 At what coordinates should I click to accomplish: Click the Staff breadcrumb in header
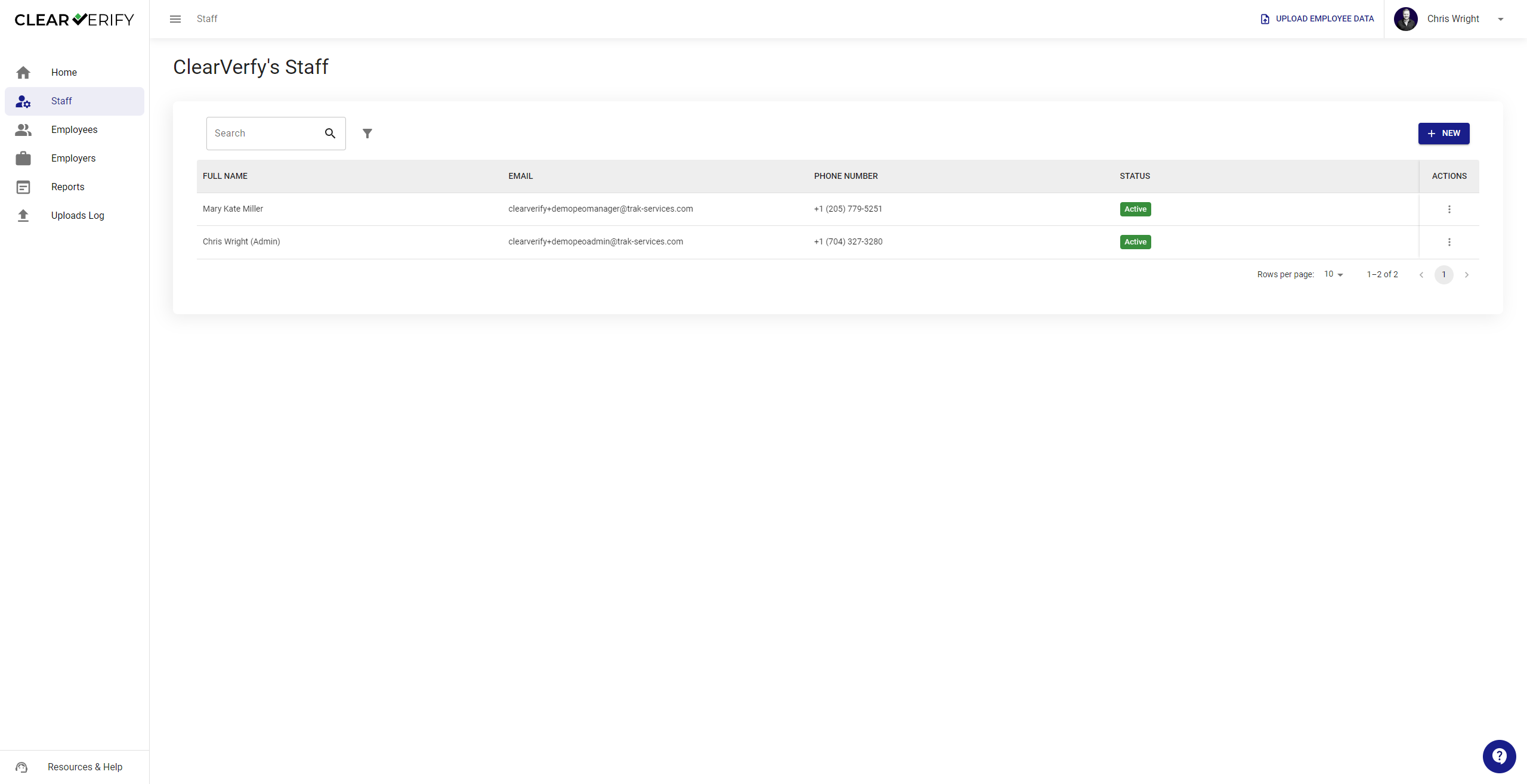click(x=207, y=19)
